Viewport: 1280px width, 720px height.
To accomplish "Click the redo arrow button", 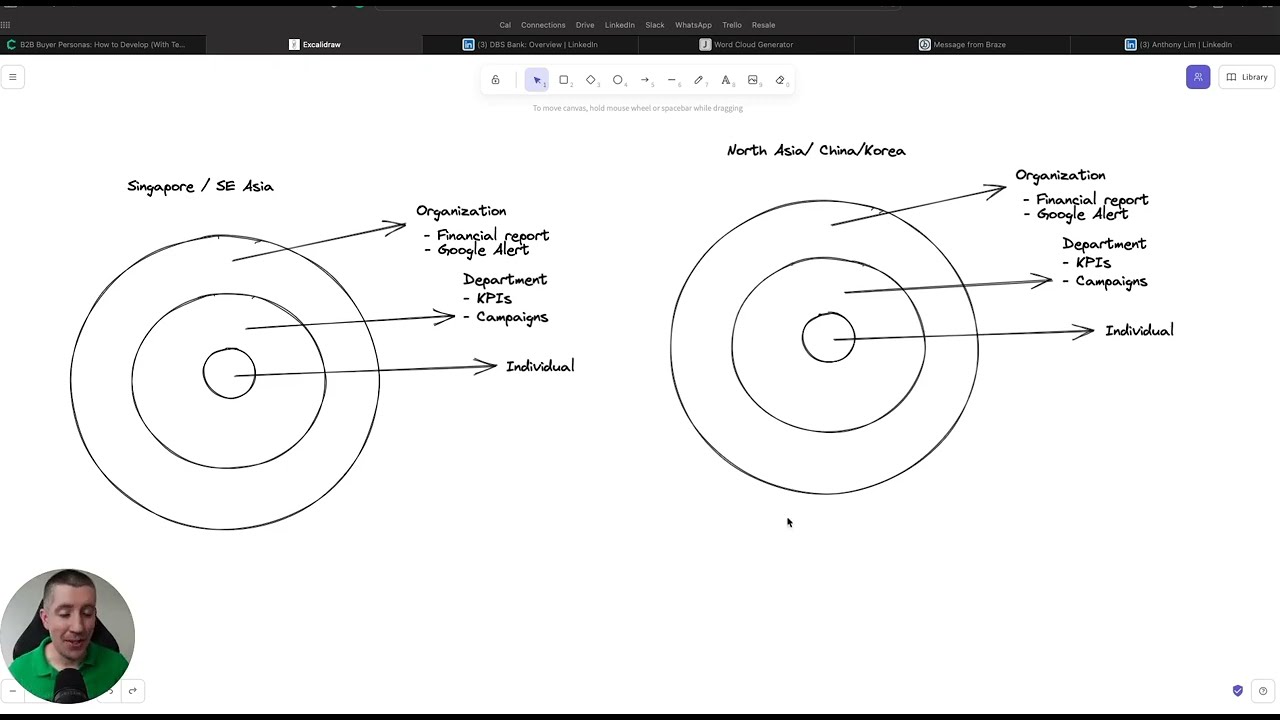I will tap(132, 691).
